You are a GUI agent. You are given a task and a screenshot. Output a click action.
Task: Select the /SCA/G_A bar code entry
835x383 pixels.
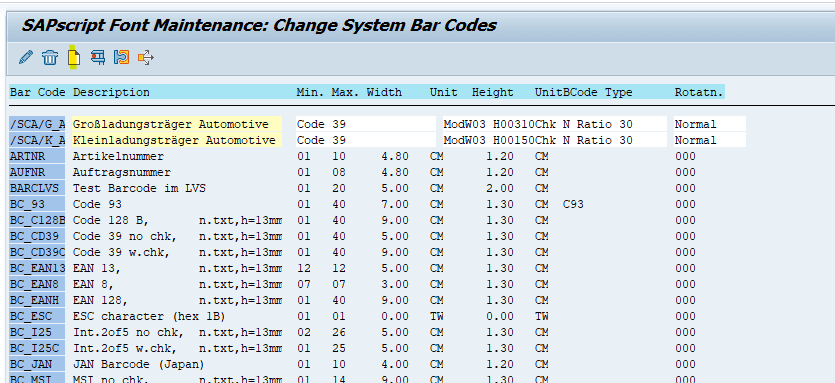point(37,125)
